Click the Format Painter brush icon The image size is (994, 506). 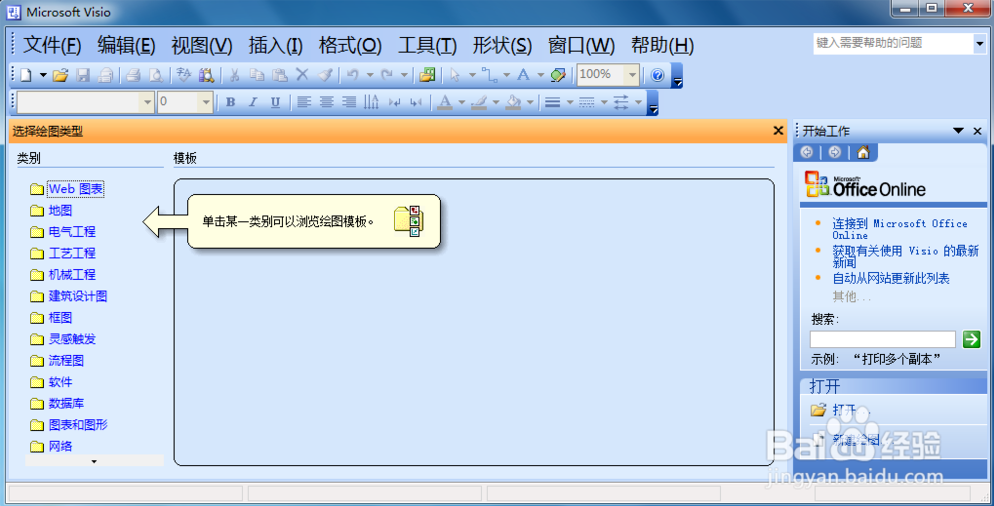pos(325,75)
